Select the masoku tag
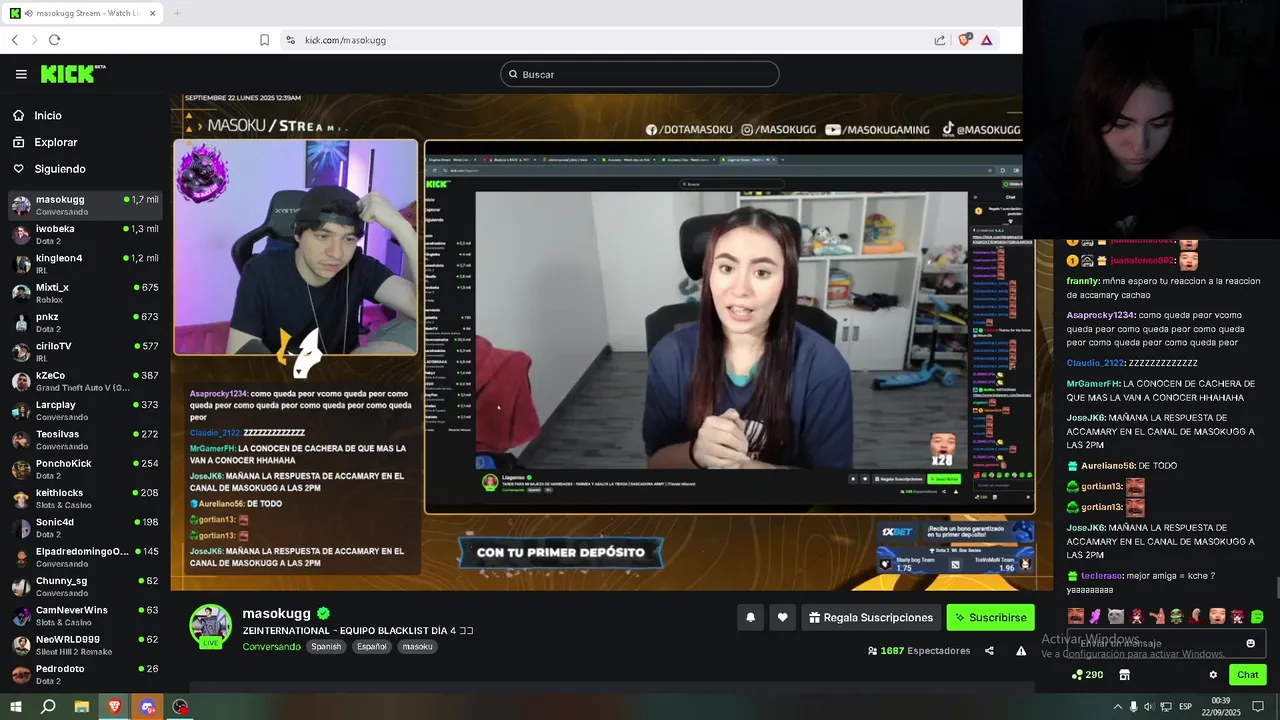Viewport: 1280px width, 720px height. point(418,647)
